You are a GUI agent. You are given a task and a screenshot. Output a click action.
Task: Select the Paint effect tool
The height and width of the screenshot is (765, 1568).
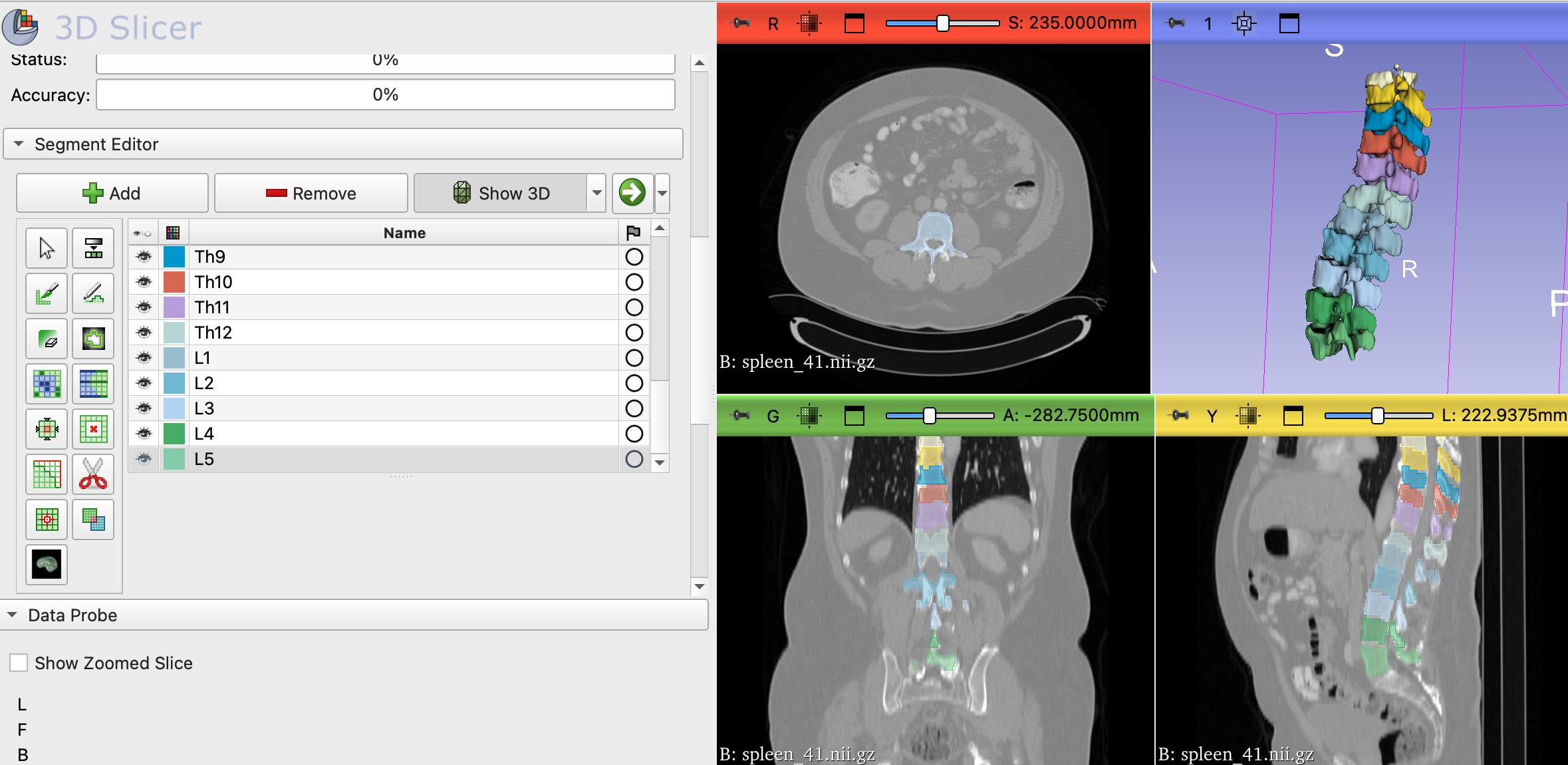point(47,293)
